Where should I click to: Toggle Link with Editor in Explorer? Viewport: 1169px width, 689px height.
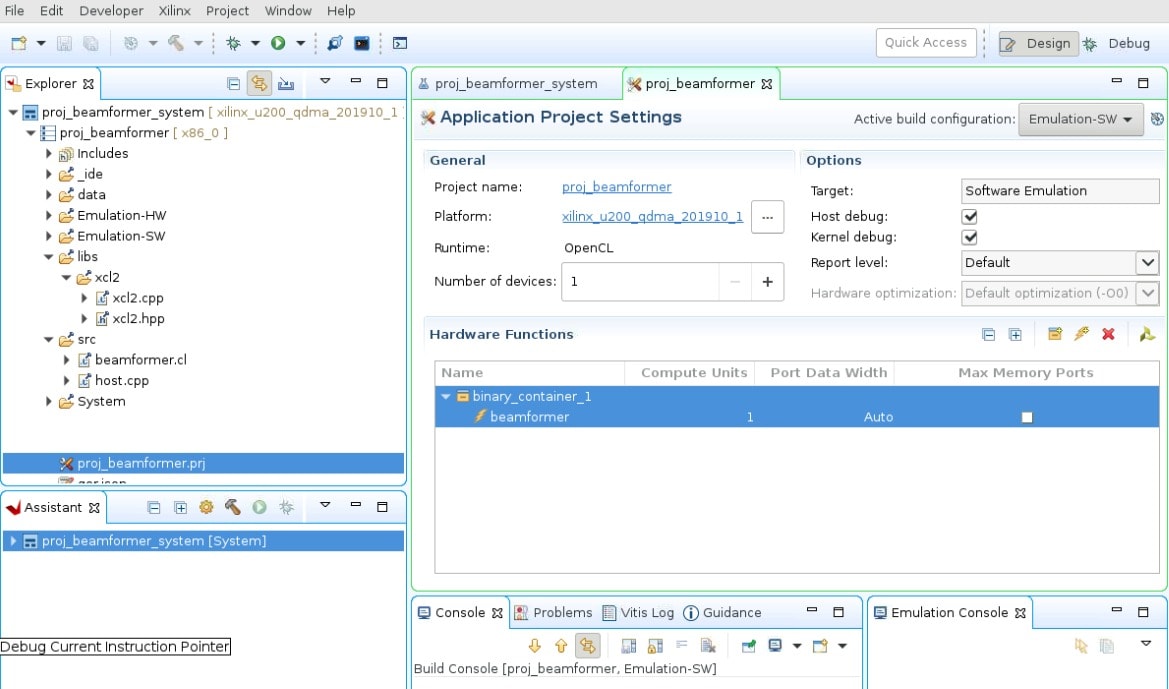(259, 84)
